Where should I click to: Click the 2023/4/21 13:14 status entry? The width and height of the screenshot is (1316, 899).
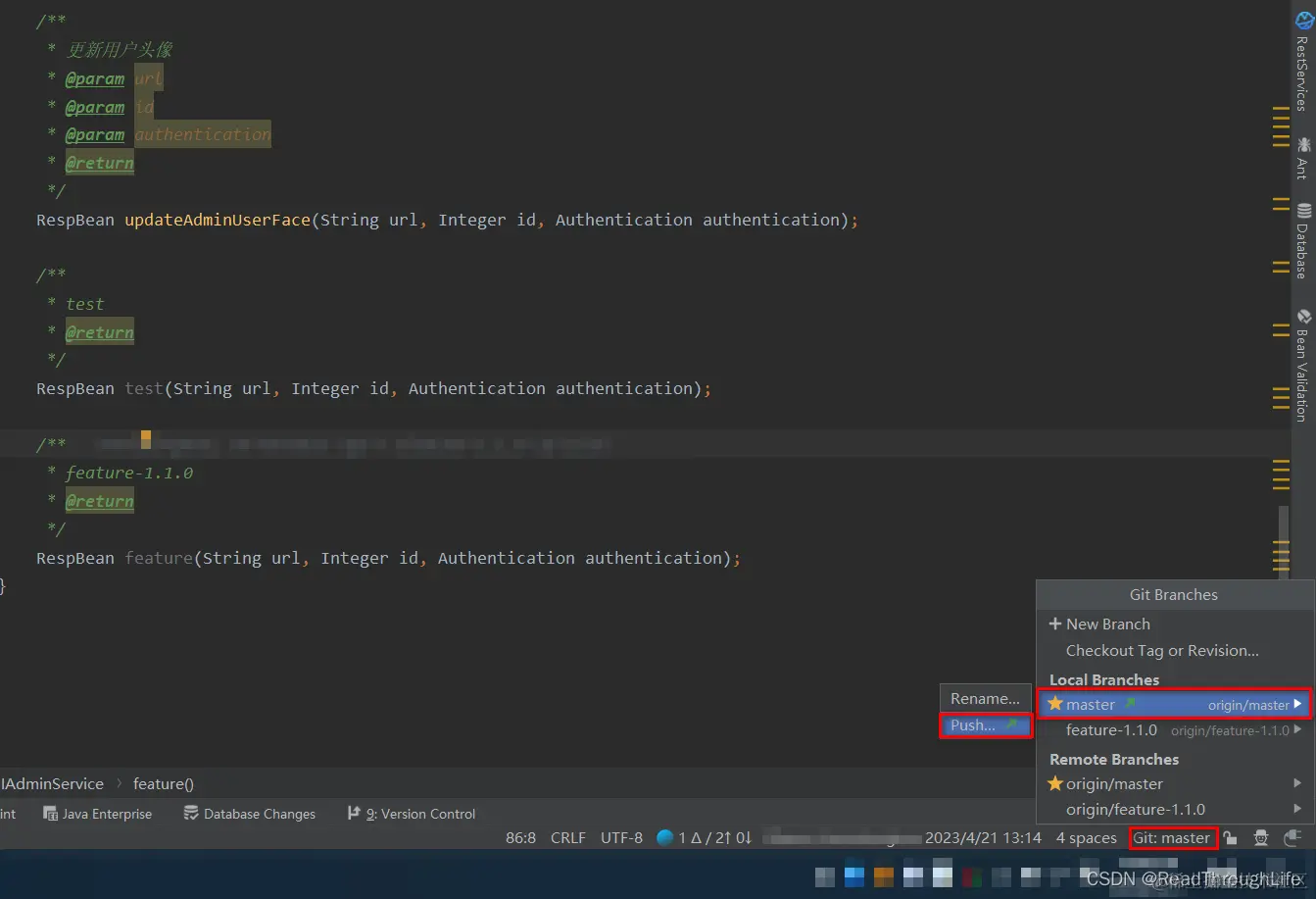click(983, 838)
